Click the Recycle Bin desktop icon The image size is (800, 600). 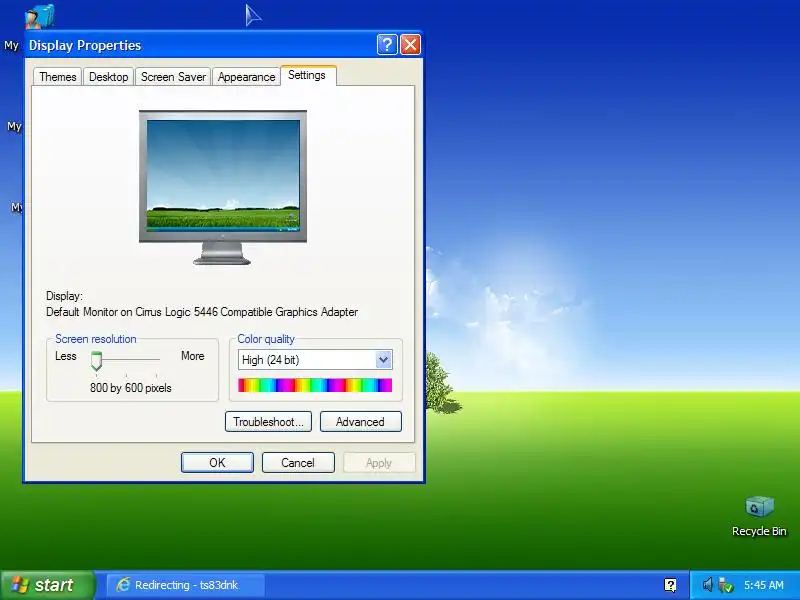[x=759, y=516]
